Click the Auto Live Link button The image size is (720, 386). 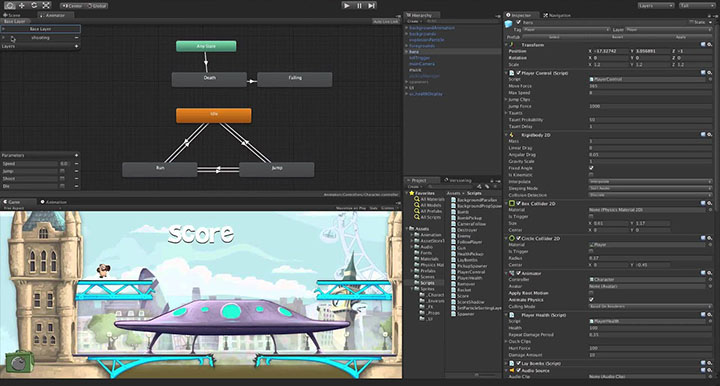point(386,22)
